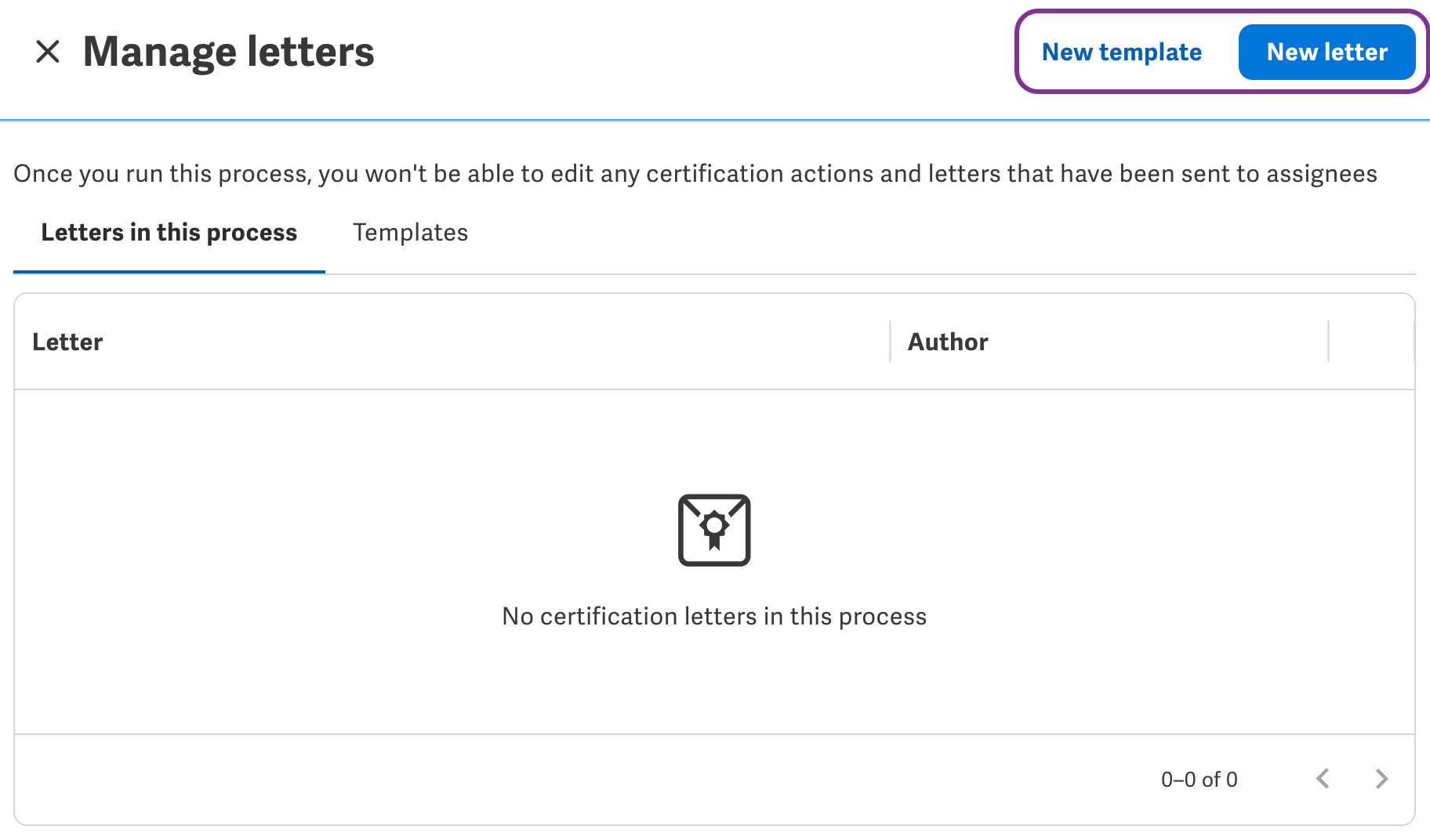
Task: Open the Templates tab
Action: [x=410, y=233]
